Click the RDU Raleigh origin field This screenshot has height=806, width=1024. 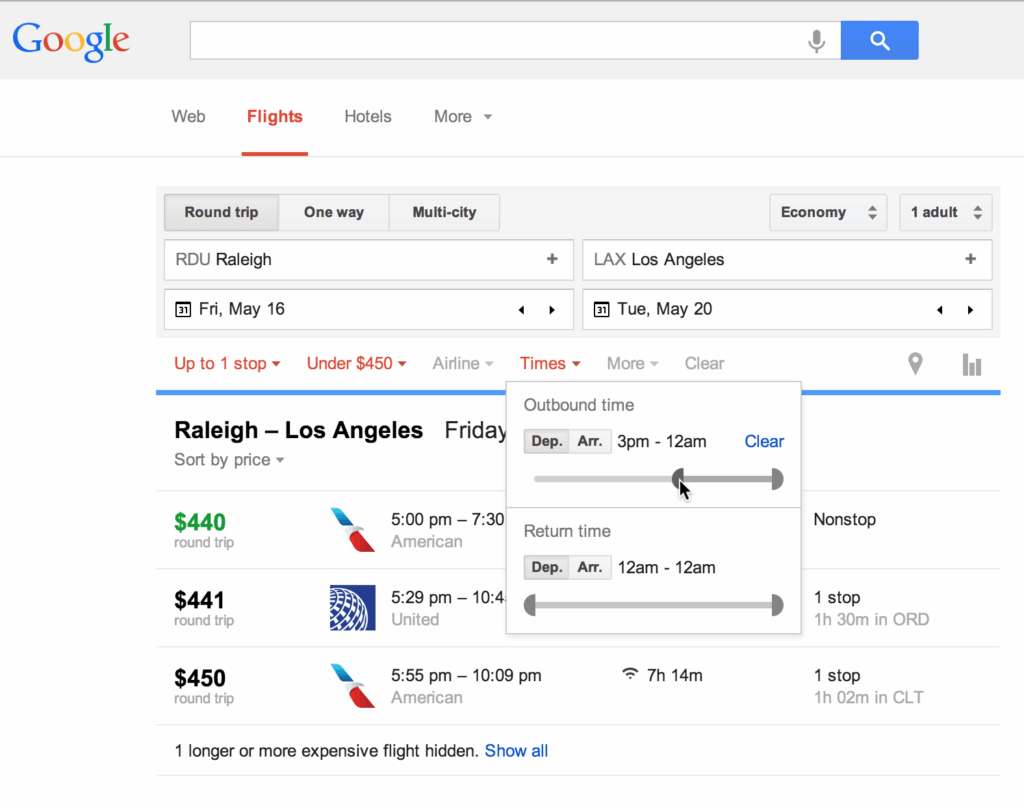click(369, 260)
